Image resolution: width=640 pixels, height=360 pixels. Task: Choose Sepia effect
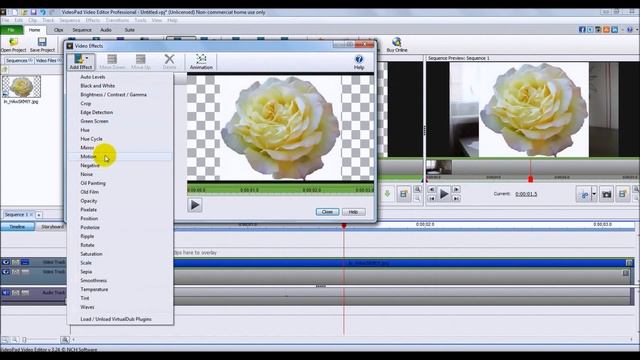tap(86, 271)
